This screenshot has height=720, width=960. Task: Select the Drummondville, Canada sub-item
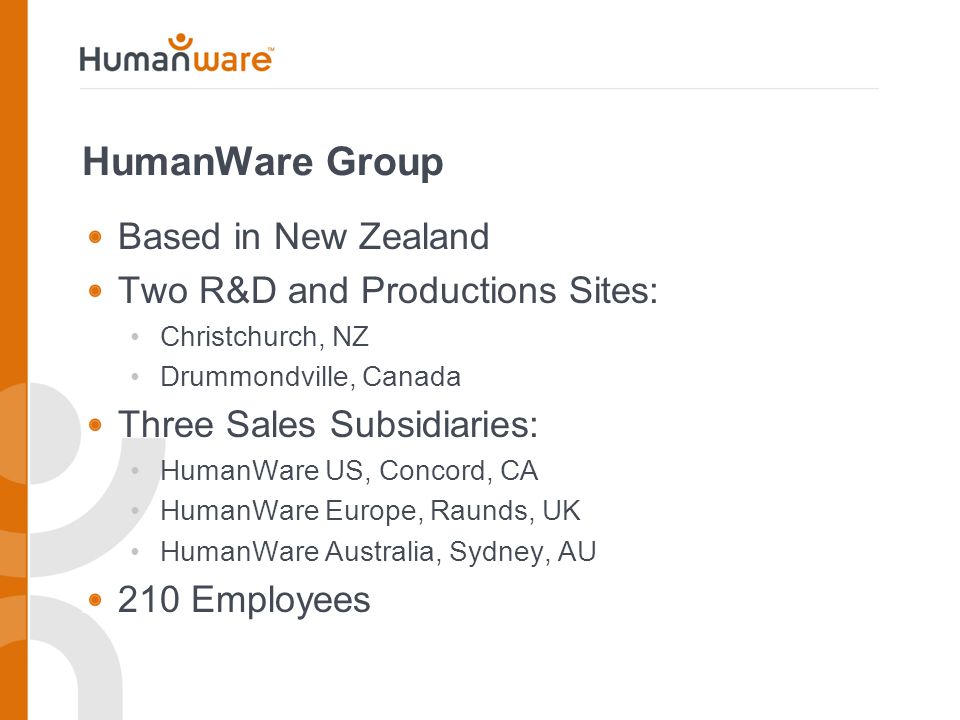(310, 377)
